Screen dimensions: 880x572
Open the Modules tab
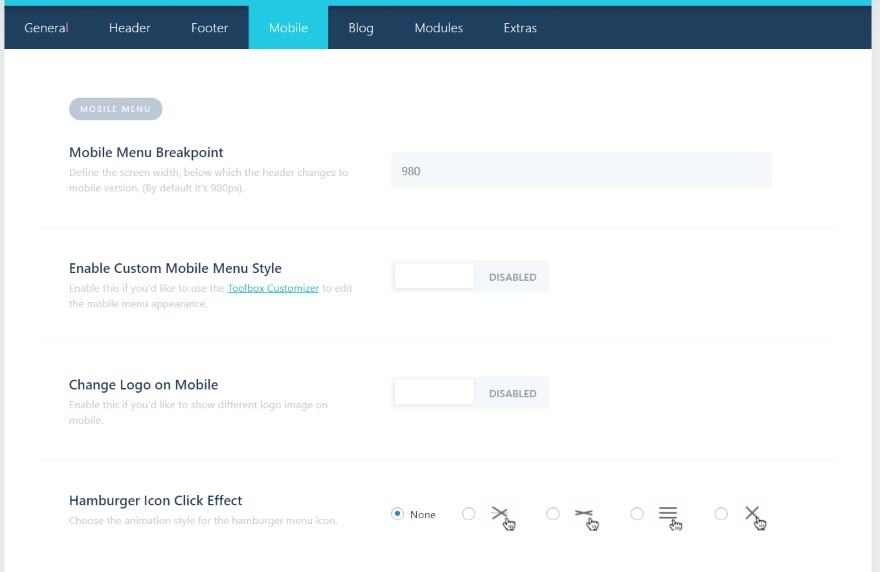[x=439, y=28]
